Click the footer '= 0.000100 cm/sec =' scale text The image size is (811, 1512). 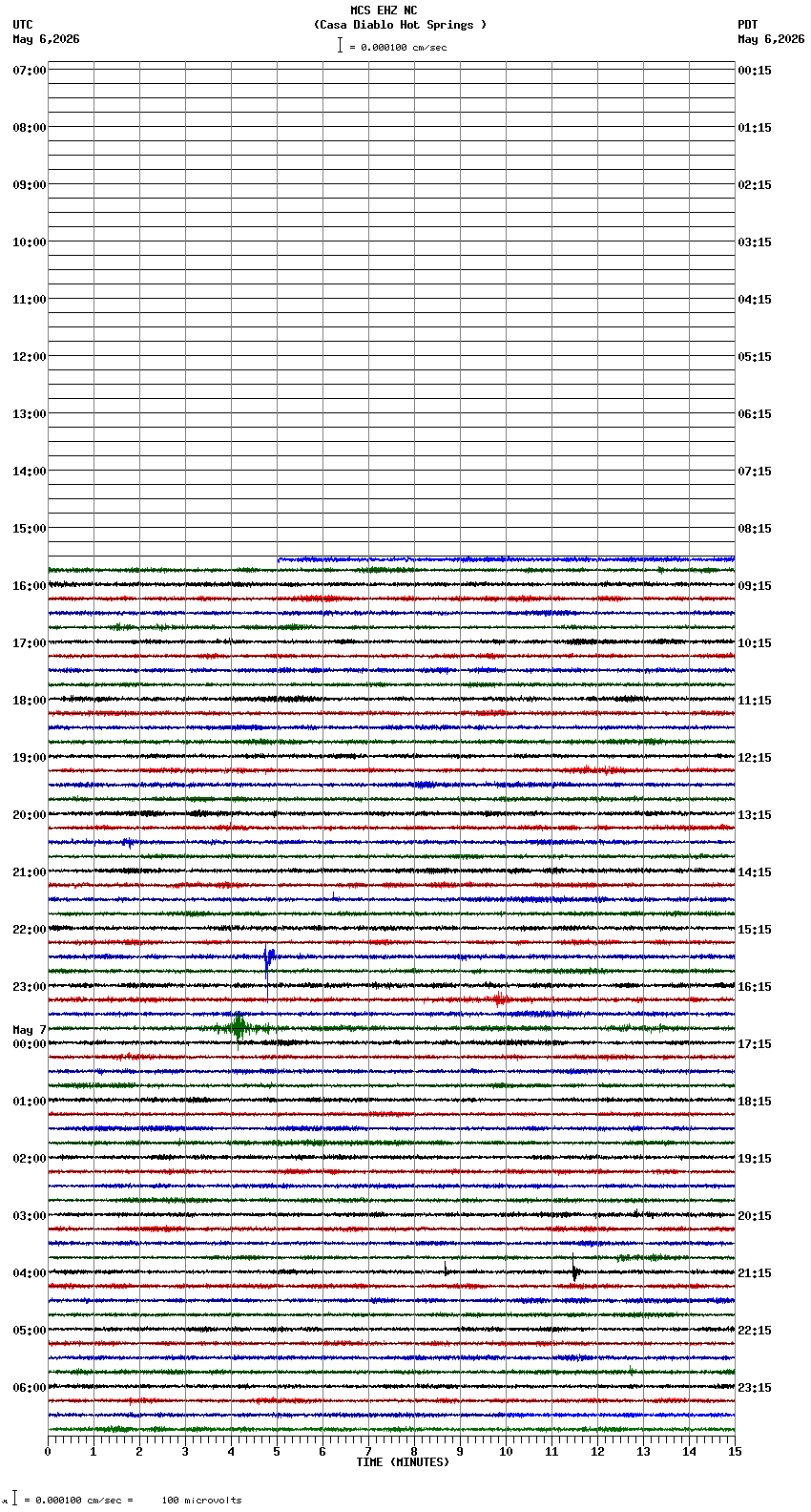(78, 1501)
